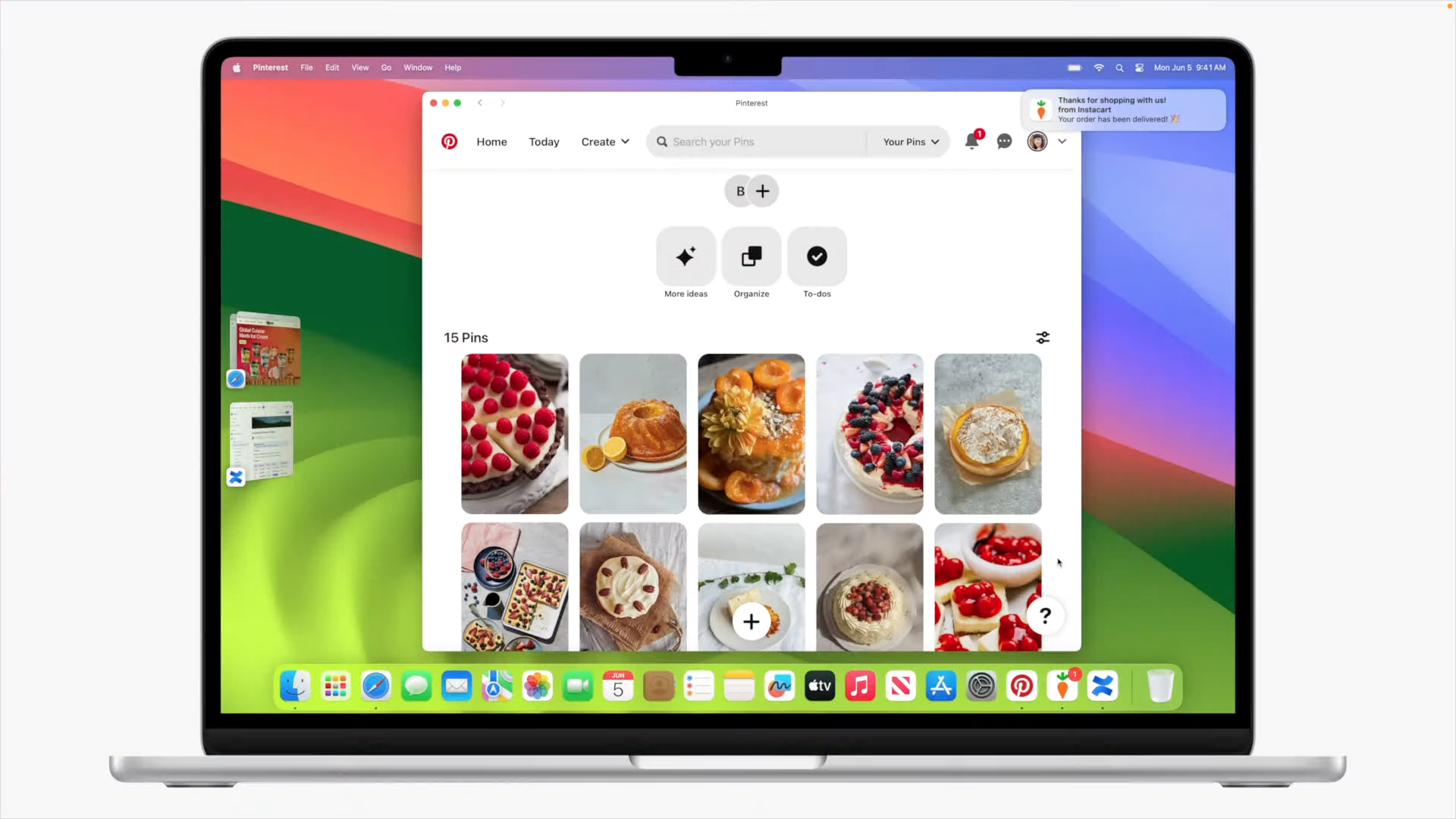Screen dimensions: 1456x819
Task: Select the Home tab
Action: coord(491,141)
